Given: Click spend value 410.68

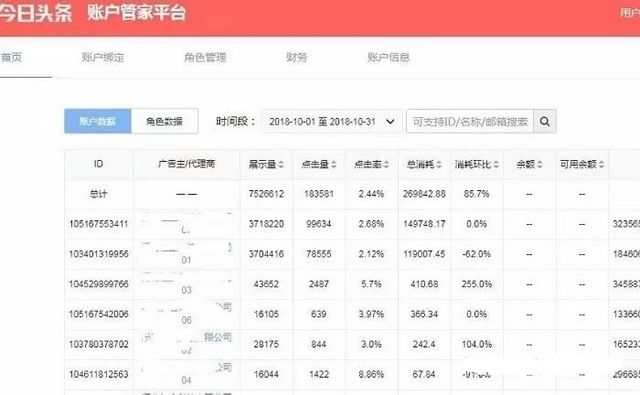Looking at the screenshot, I should (x=424, y=284).
